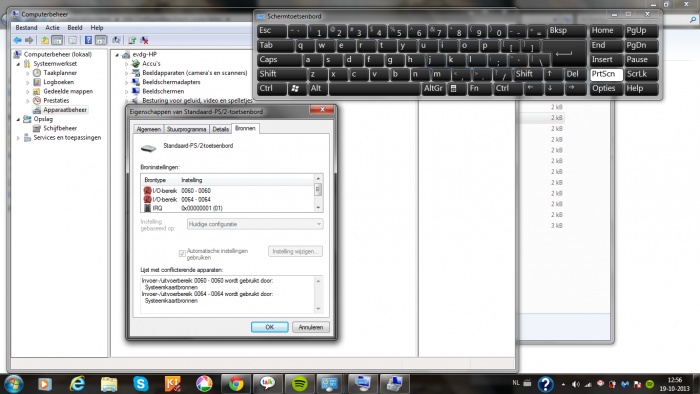
Task: Expand Services en toepassingen node
Action: click(x=18, y=138)
